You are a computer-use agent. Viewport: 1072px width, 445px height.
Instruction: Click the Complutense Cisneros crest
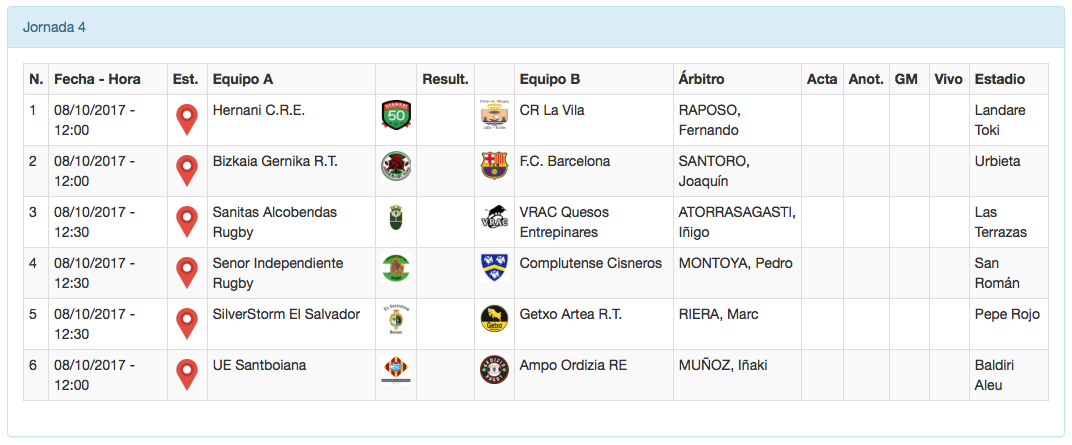pyautogui.click(x=495, y=268)
